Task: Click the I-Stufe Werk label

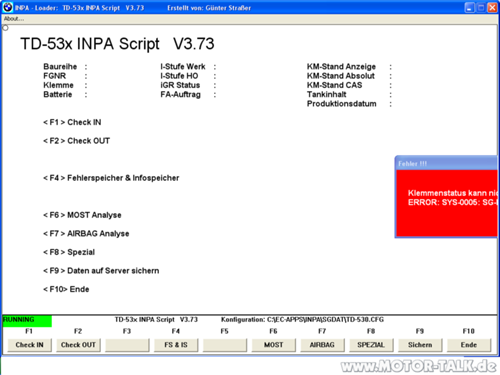Action: click(183, 67)
